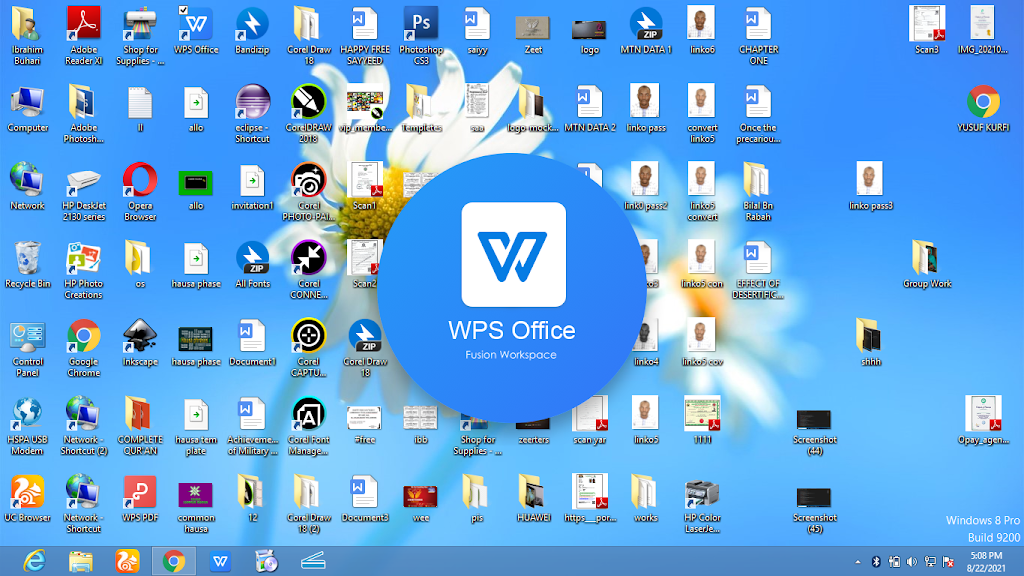Select the EFFECT OF DESERTIFICATION document
This screenshot has width=1024, height=576.
758,259
